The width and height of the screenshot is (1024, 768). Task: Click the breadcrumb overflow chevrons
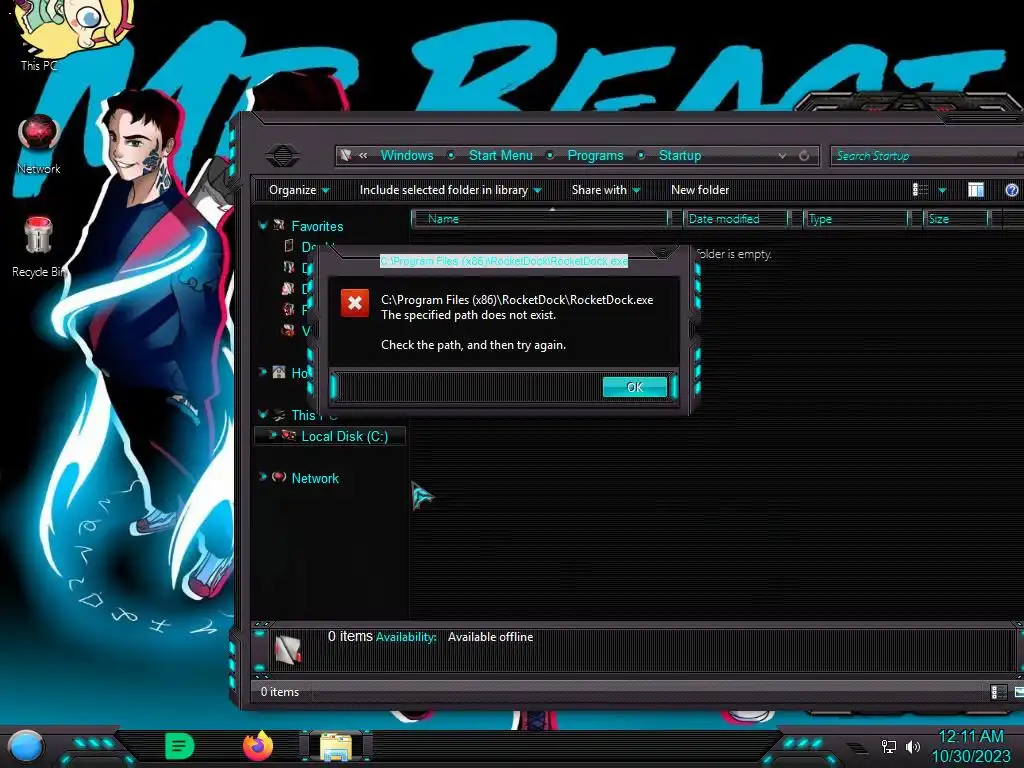point(363,155)
